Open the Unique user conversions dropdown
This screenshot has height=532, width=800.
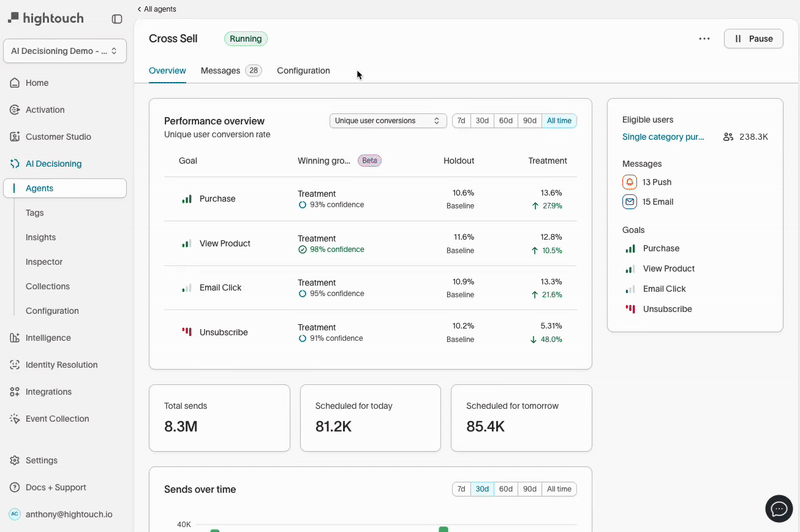coord(388,121)
